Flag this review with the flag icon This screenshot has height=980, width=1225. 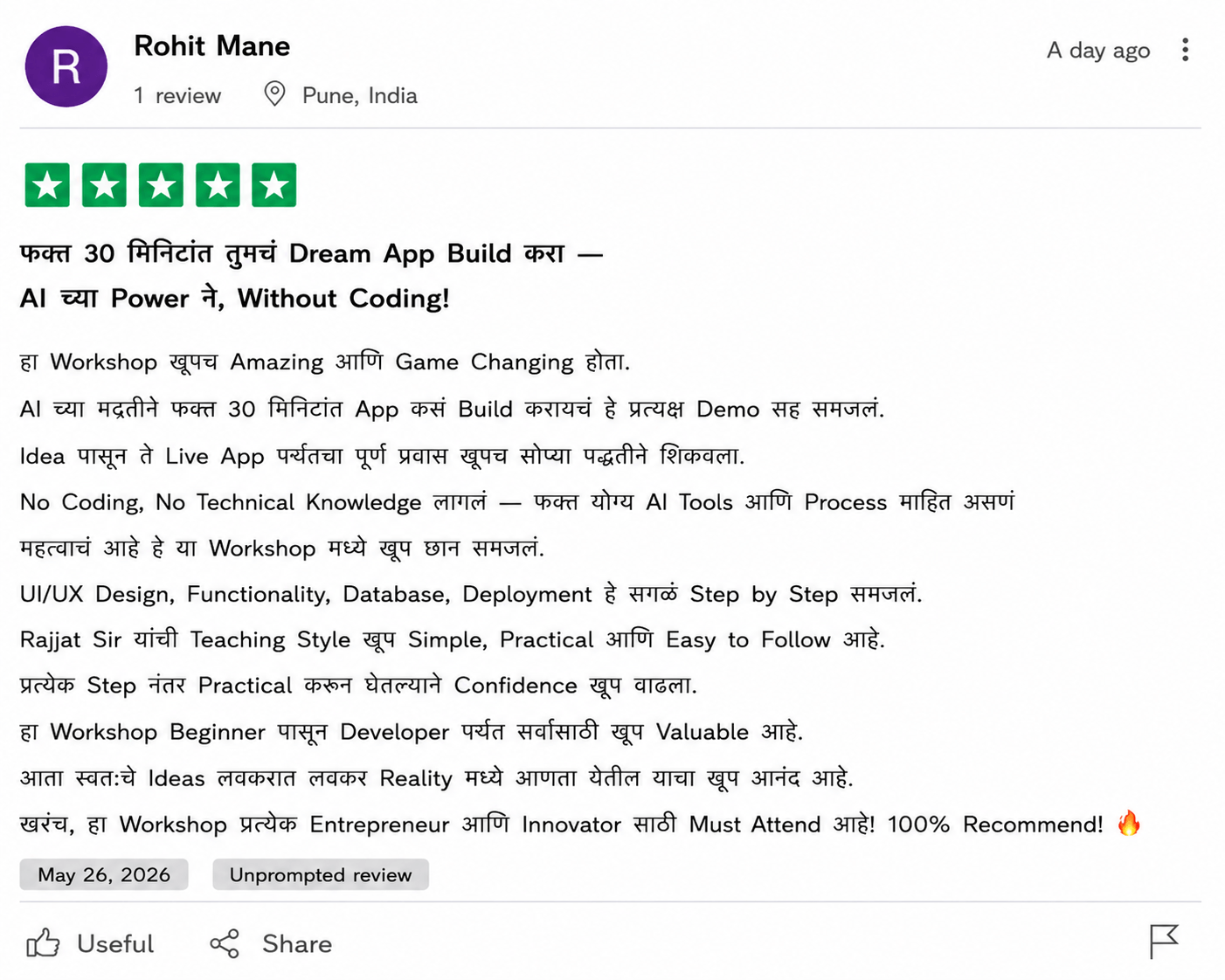click(1164, 942)
